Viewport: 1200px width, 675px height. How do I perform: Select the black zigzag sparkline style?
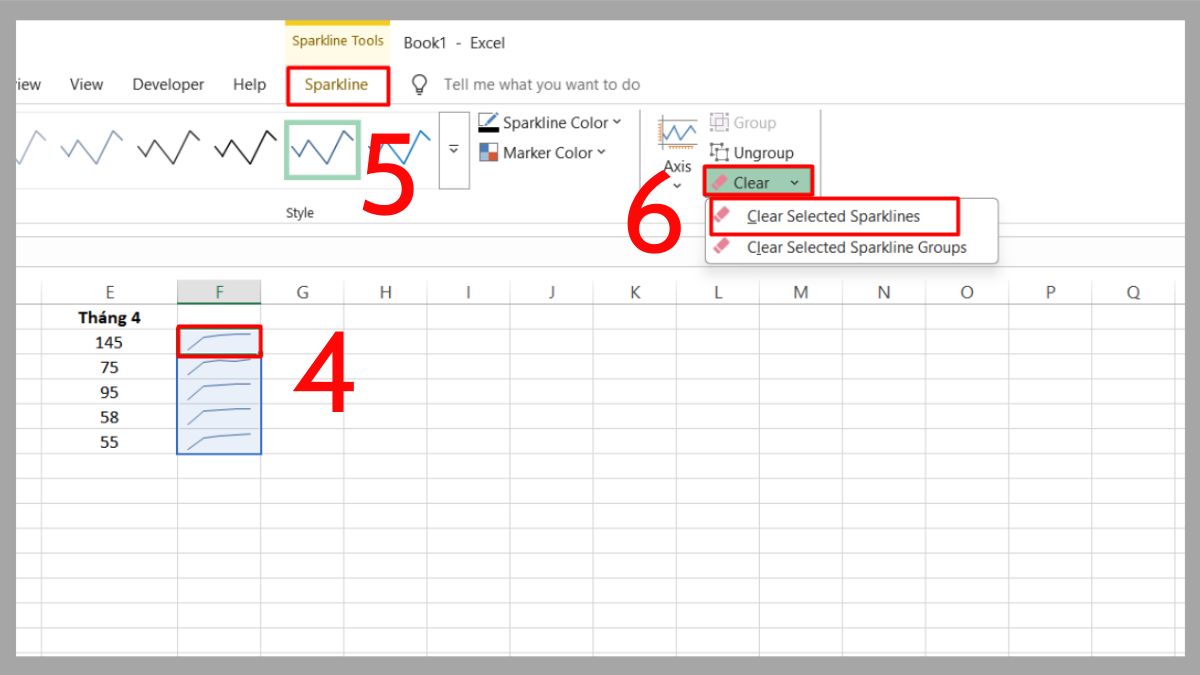(x=170, y=148)
